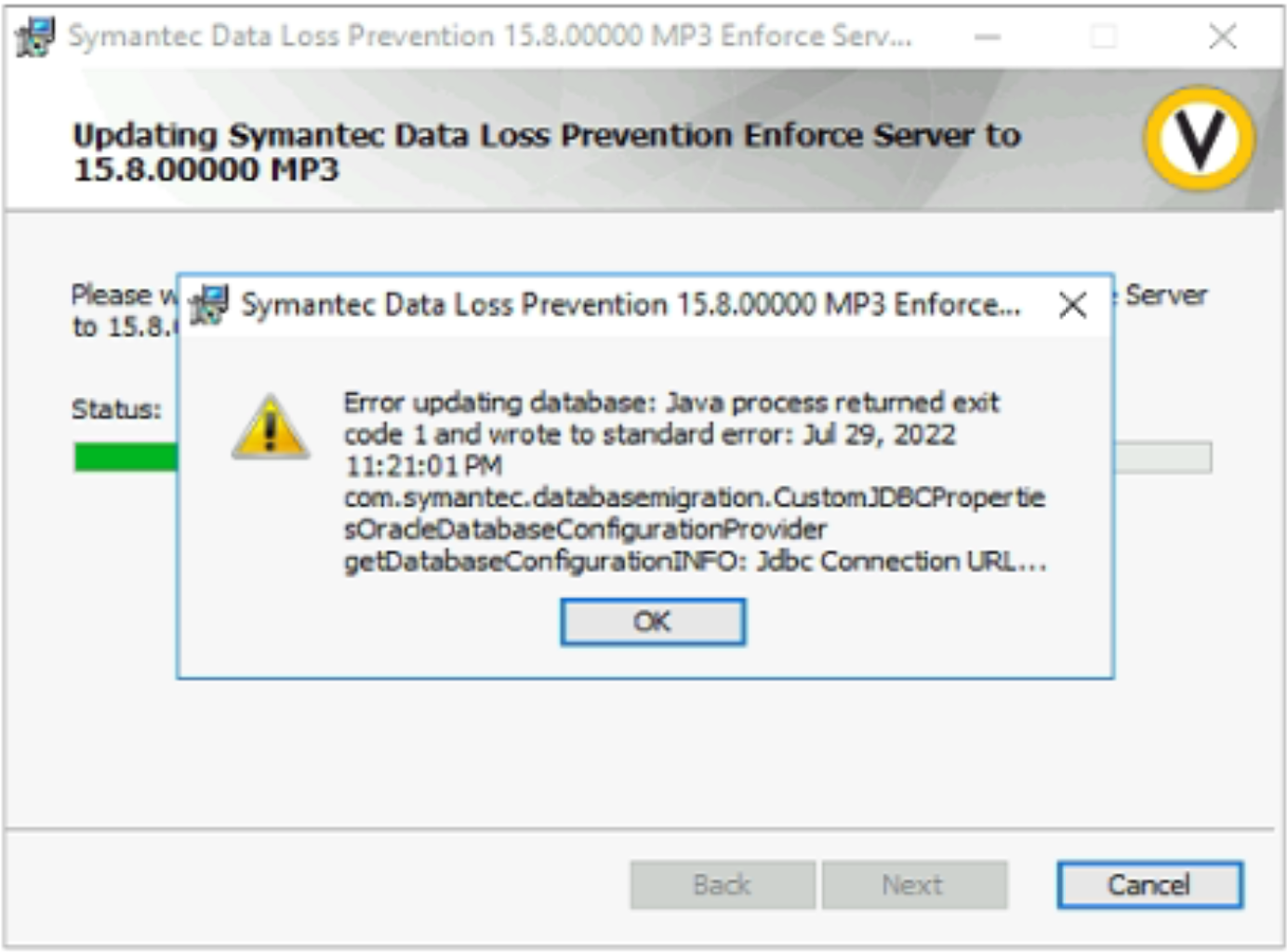Click OK in the error dialog

click(x=652, y=621)
